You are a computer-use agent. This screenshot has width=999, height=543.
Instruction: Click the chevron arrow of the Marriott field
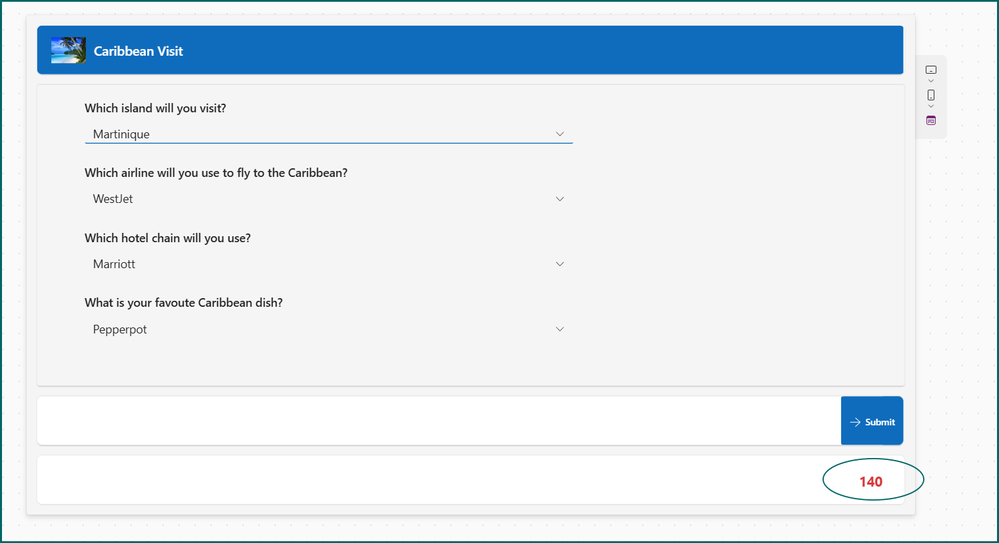(x=559, y=264)
